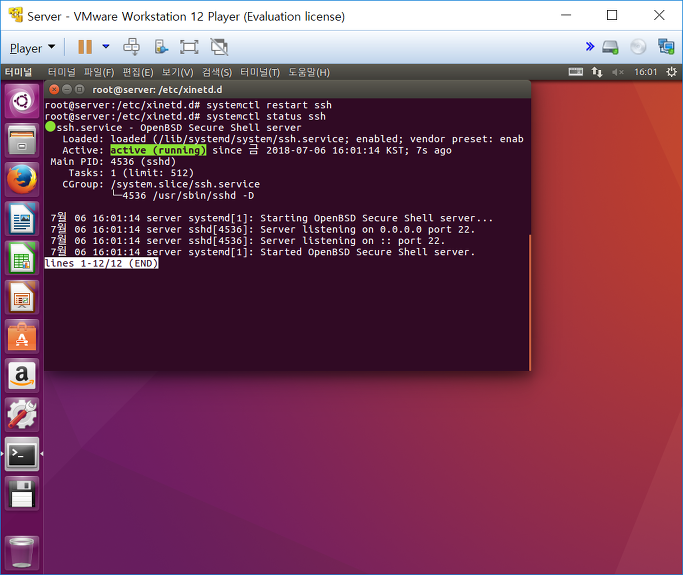Toggle Unity mode icon
The height and width of the screenshot is (575, 683).
(x=219, y=47)
